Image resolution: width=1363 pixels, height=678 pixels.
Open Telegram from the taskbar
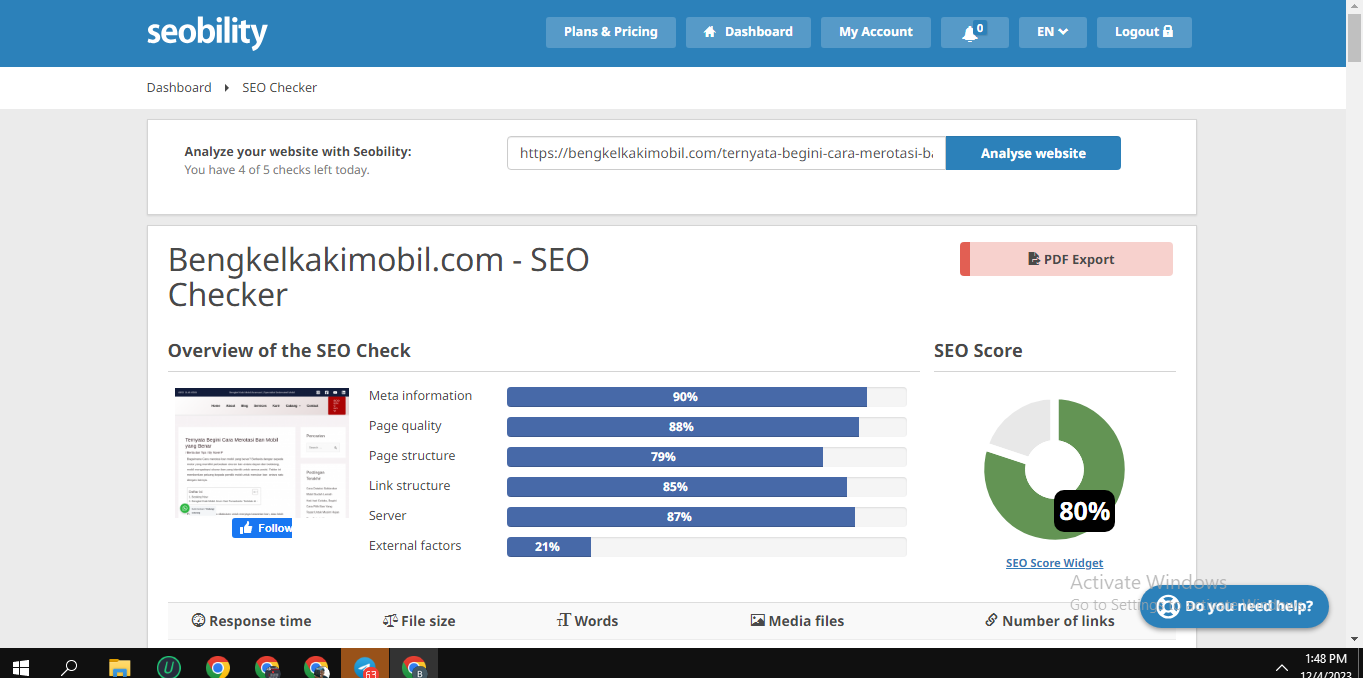pyautogui.click(x=365, y=666)
